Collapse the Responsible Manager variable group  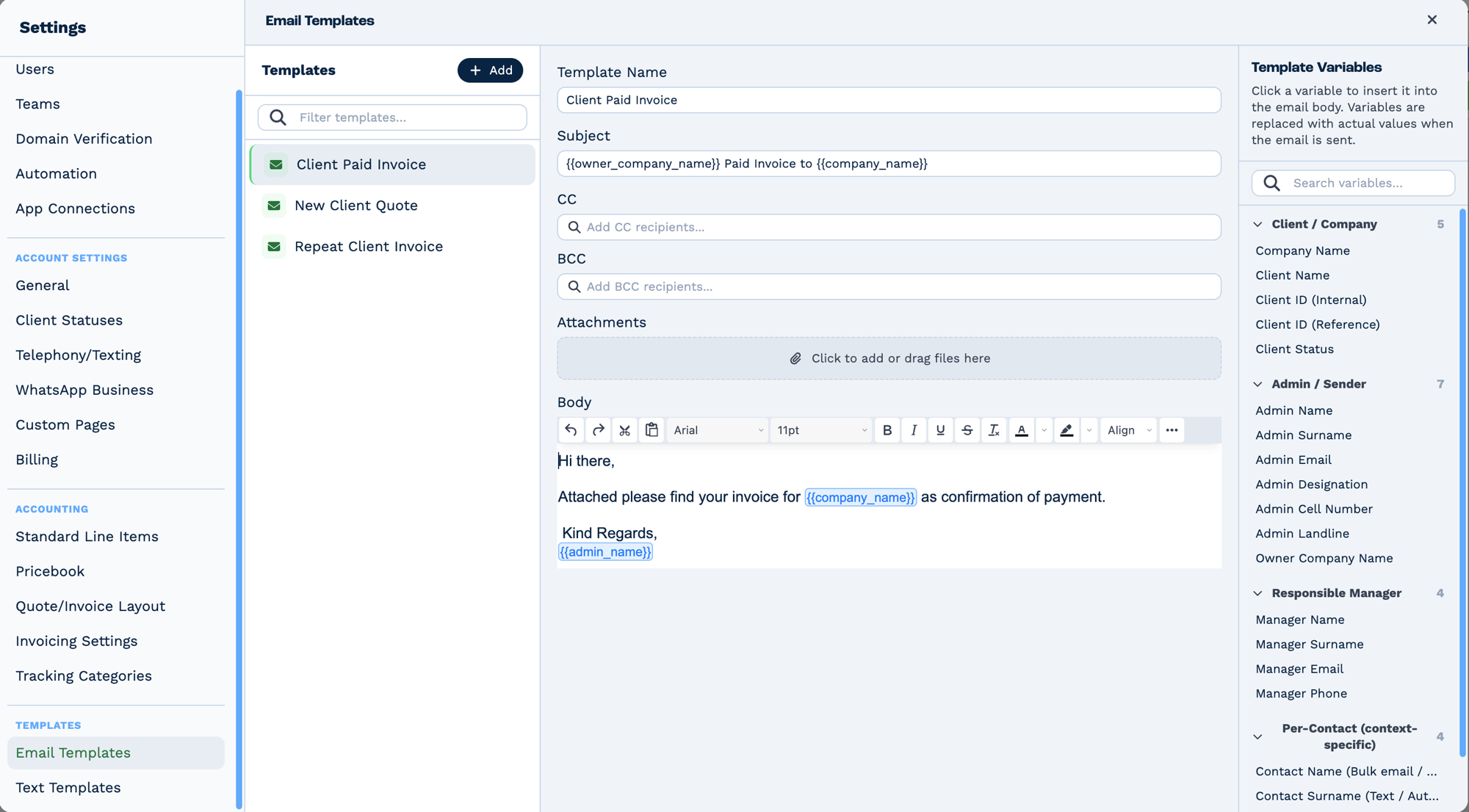coord(1257,593)
